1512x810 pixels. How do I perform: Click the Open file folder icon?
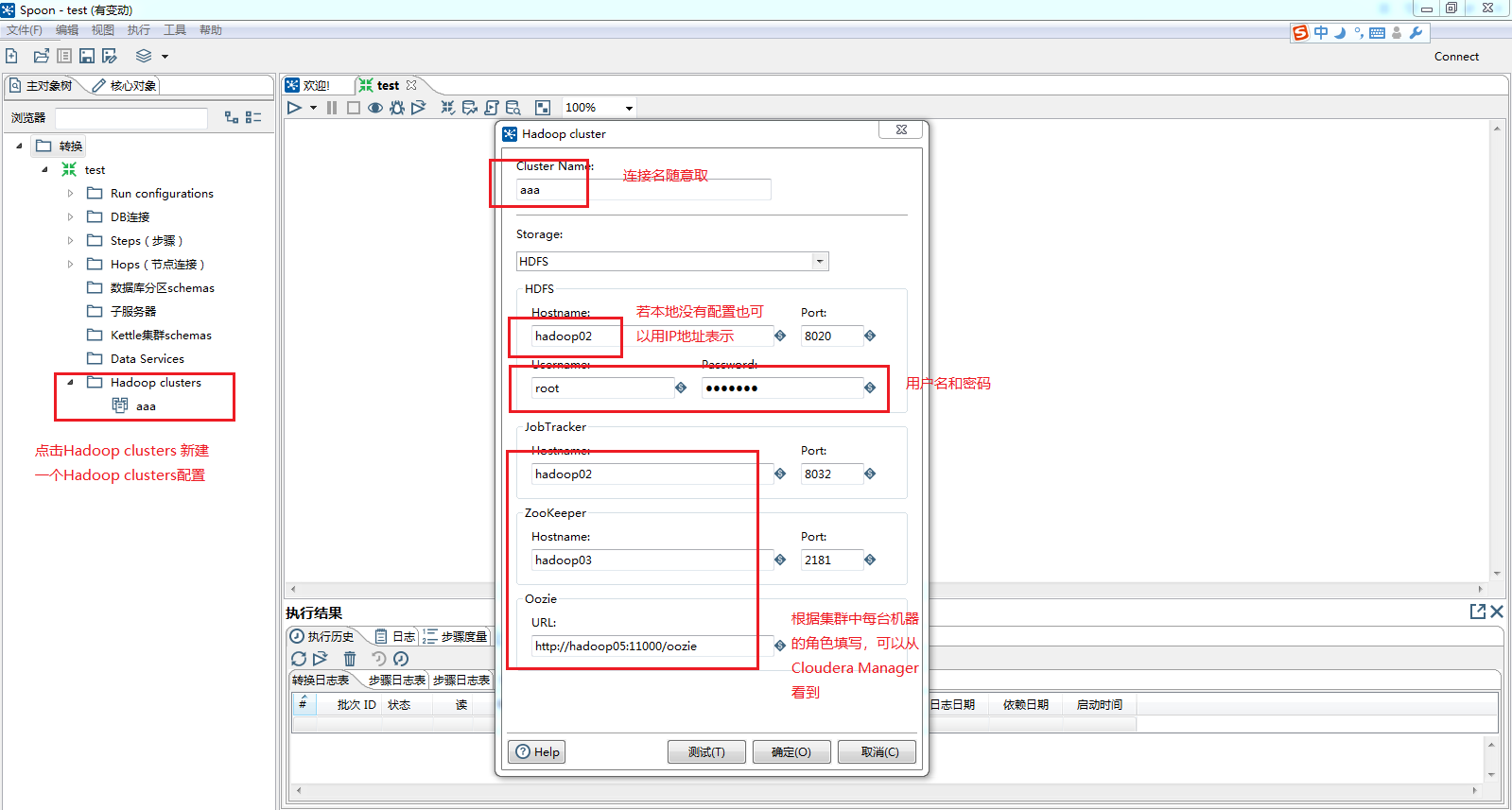pyautogui.click(x=42, y=56)
